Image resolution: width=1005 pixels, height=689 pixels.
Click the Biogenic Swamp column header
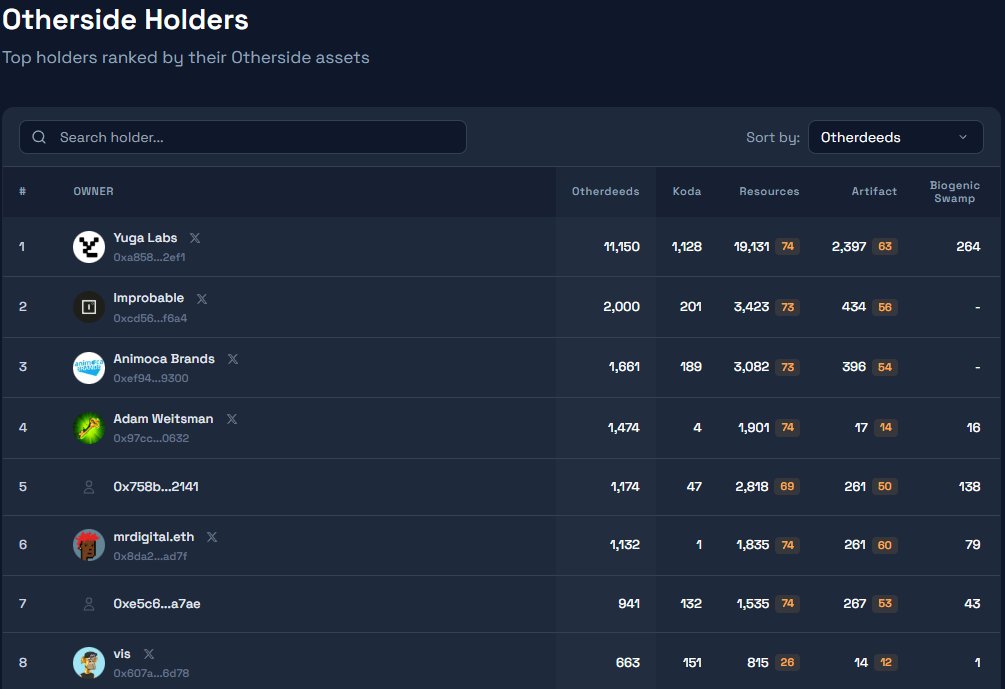pos(954,192)
